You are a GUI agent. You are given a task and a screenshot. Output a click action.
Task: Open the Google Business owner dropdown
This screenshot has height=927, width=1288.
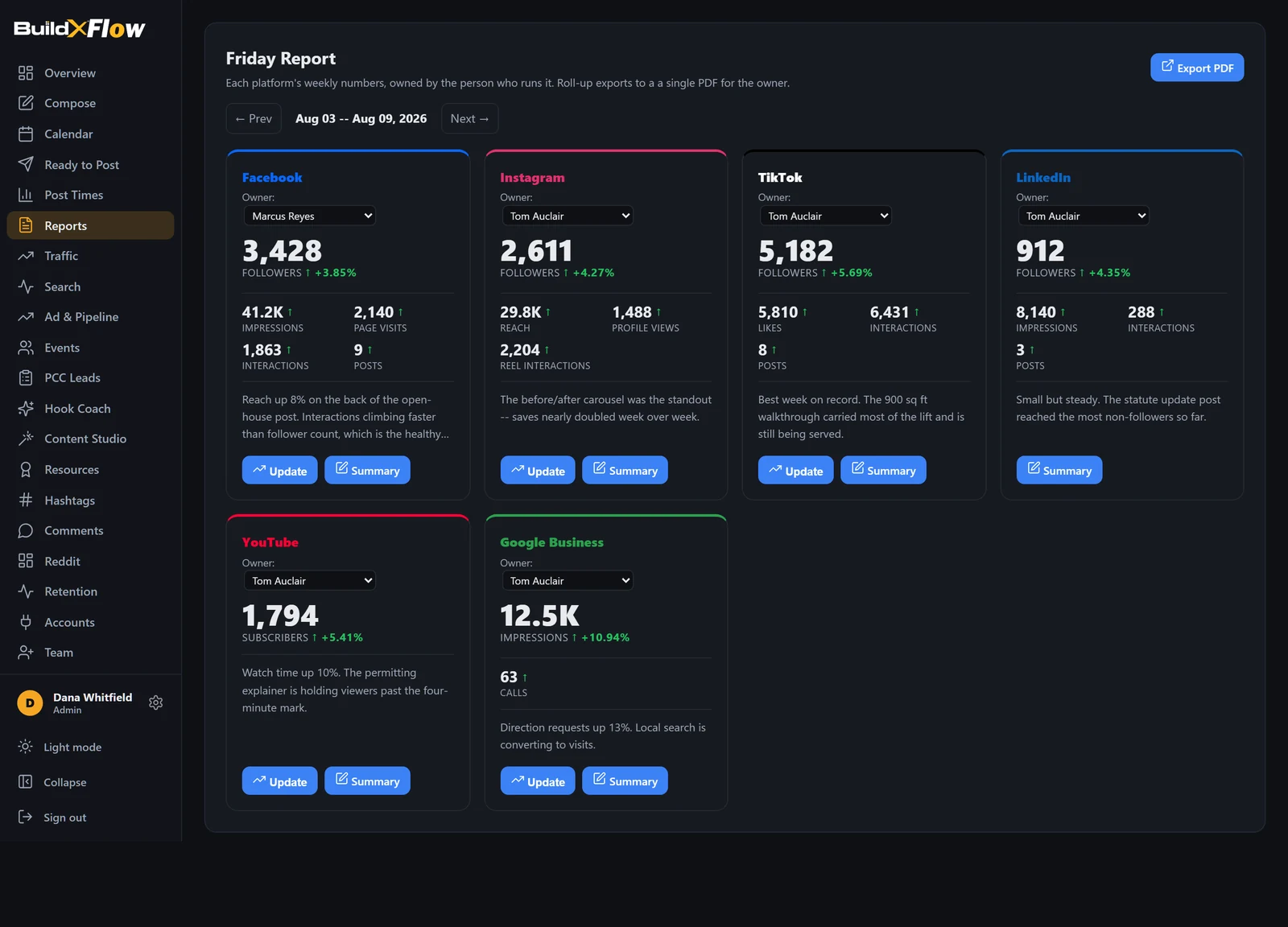[568, 580]
